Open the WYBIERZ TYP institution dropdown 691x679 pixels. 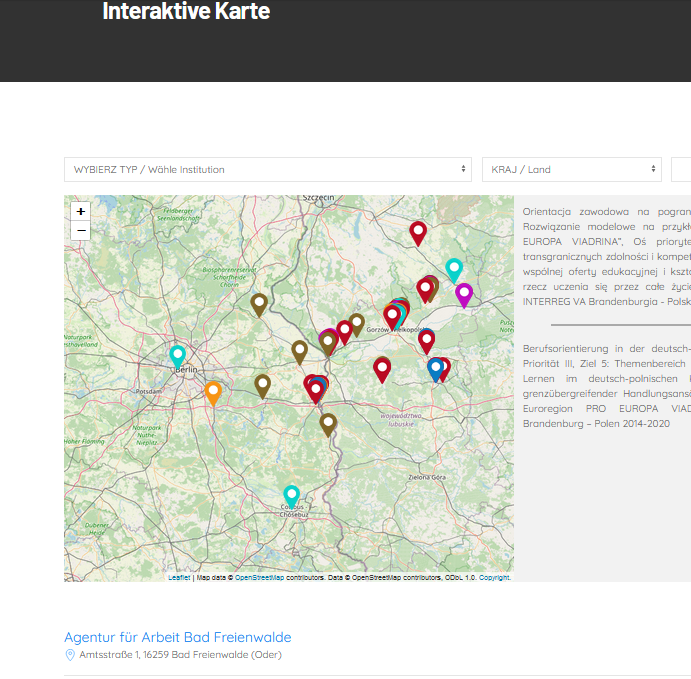(x=267, y=170)
